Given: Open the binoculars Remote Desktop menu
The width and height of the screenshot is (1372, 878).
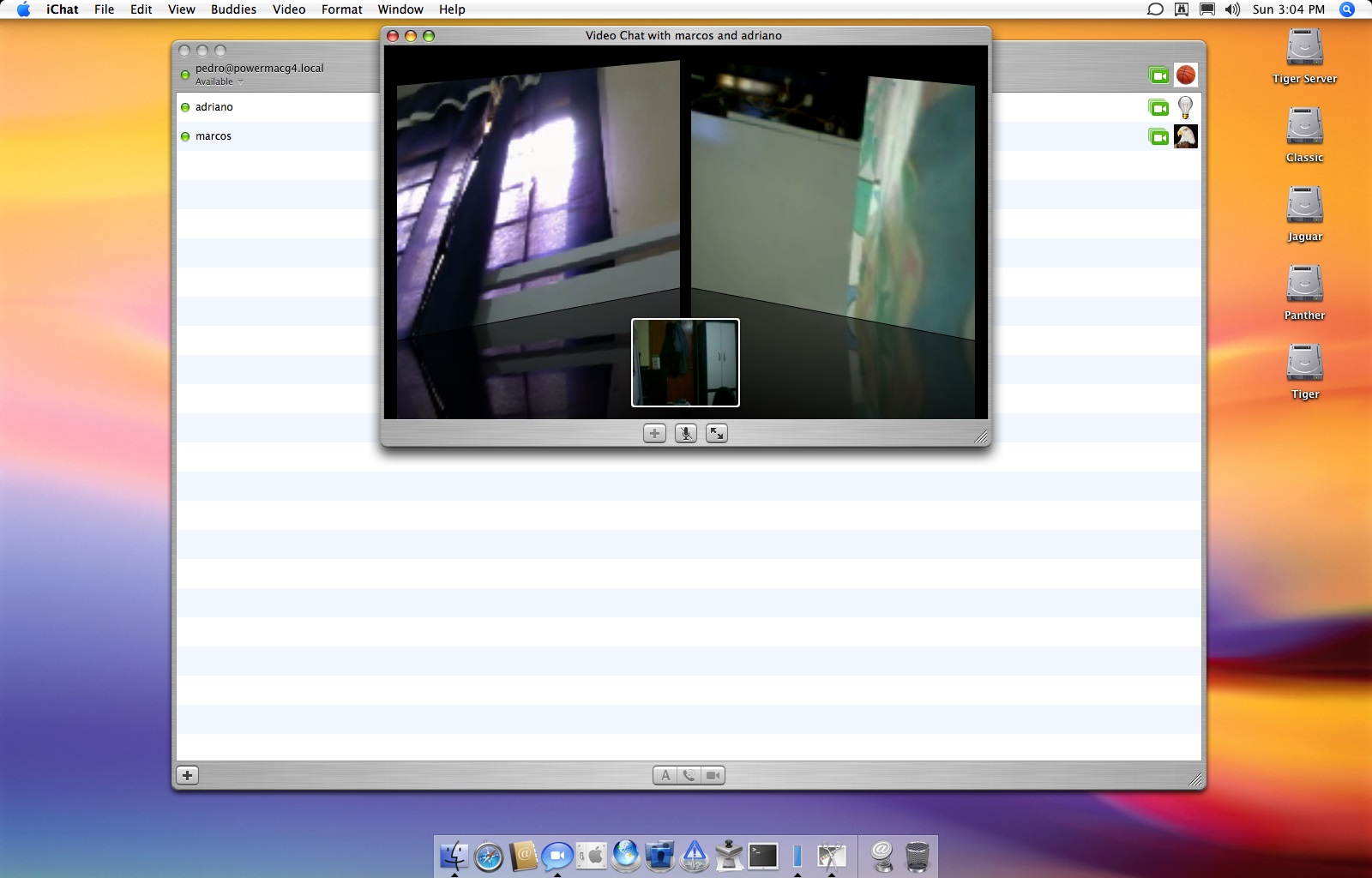Looking at the screenshot, I should [1182, 9].
